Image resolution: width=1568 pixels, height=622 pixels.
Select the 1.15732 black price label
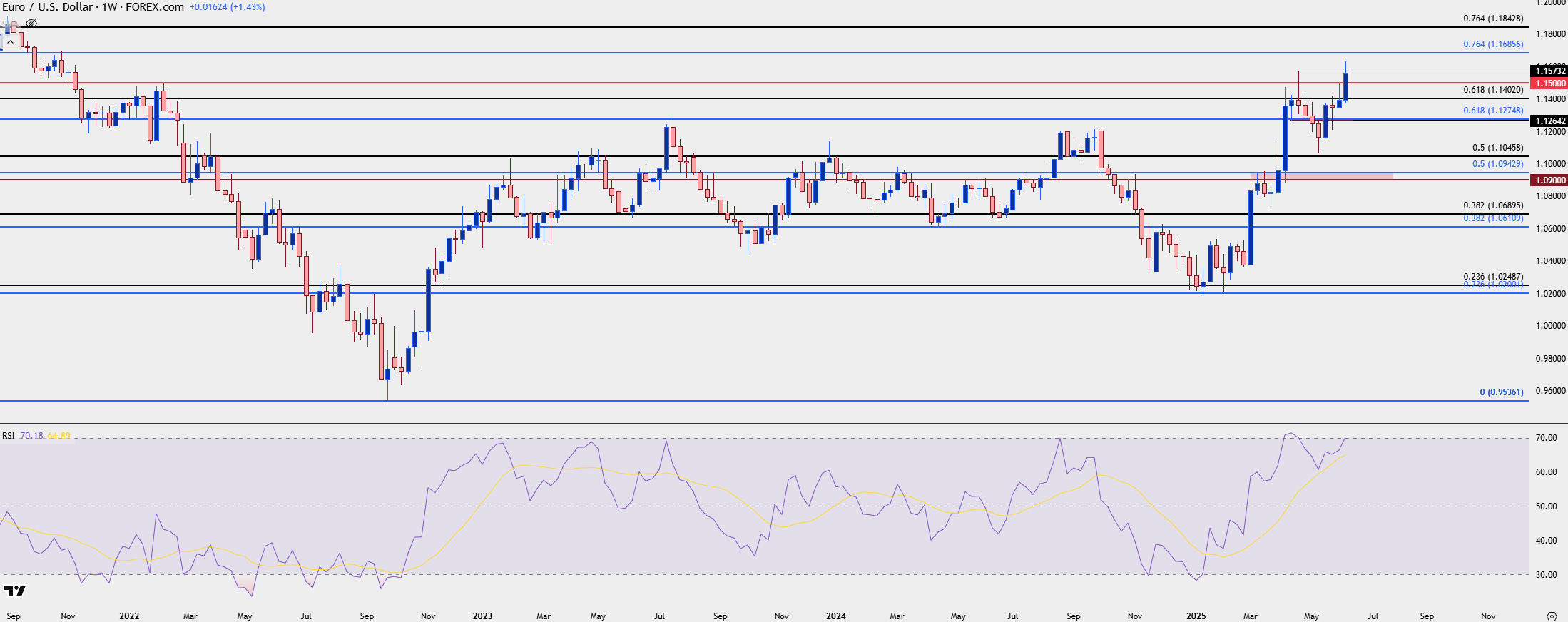tap(1550, 71)
